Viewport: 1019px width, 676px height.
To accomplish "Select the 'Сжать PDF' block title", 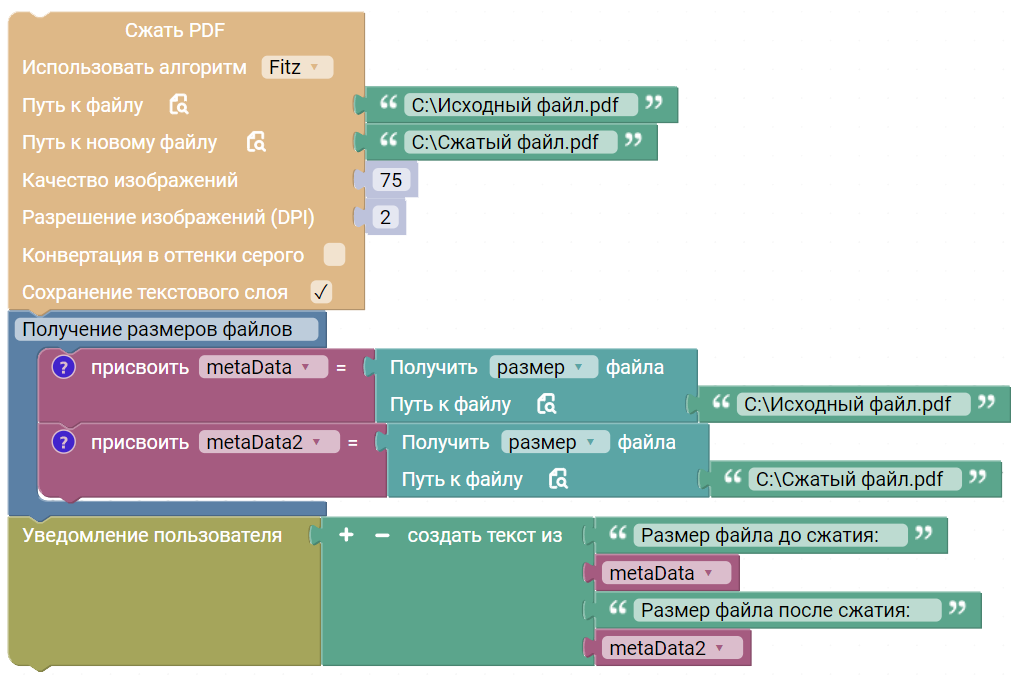I will [175, 30].
